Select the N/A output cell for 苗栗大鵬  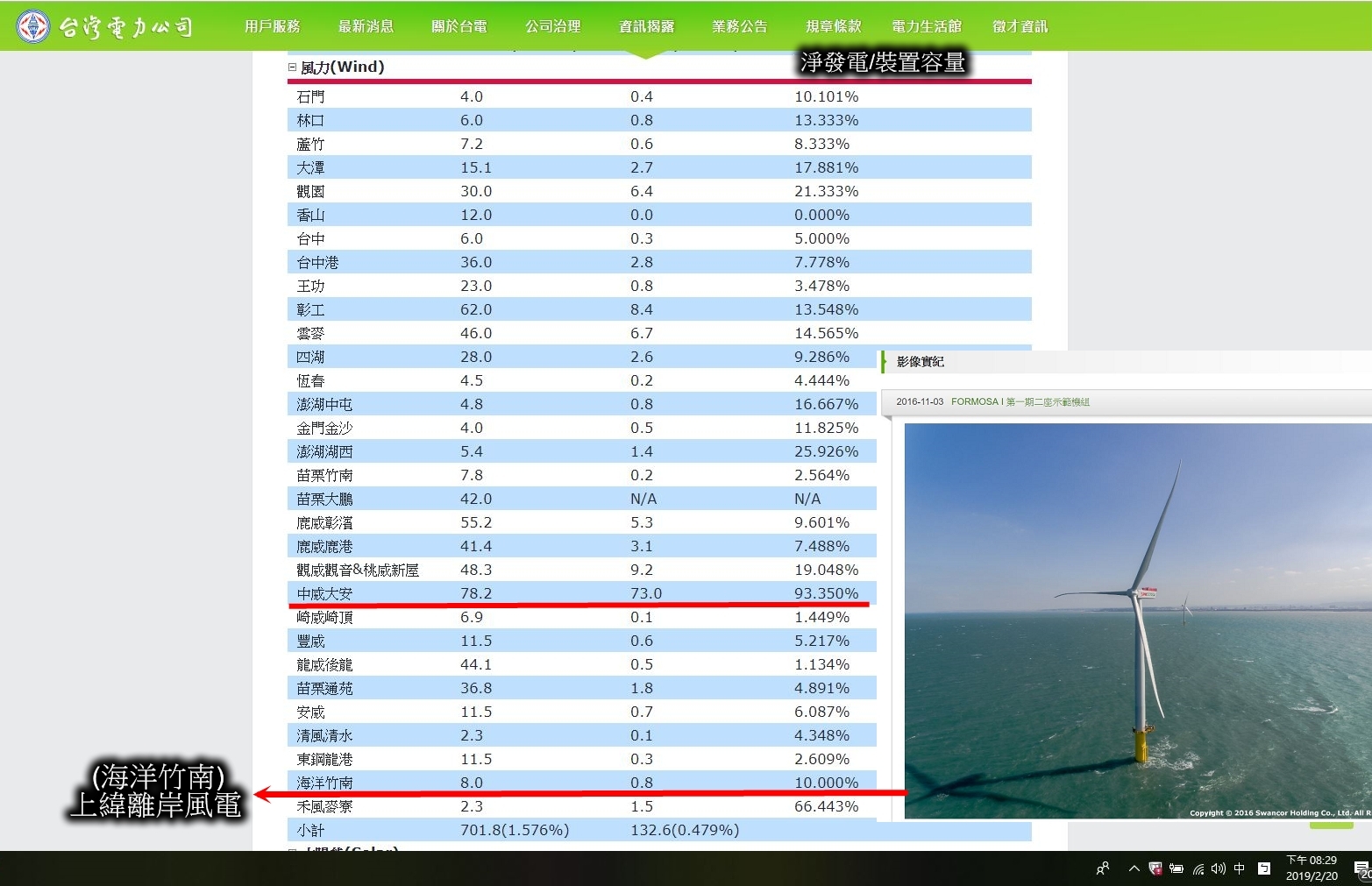pyautogui.click(x=643, y=499)
